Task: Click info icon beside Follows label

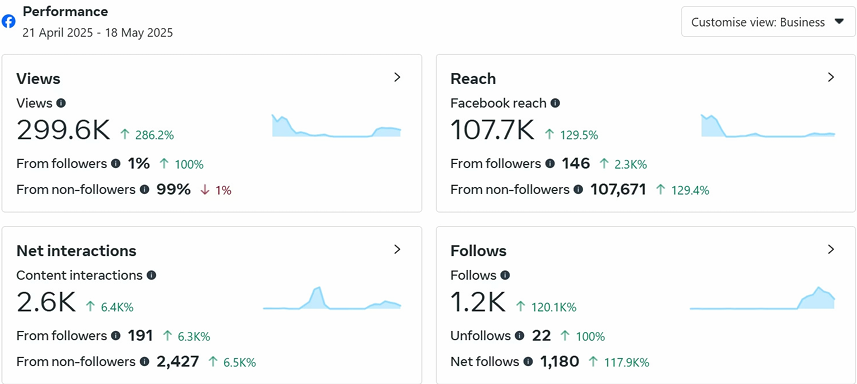Action: point(506,275)
